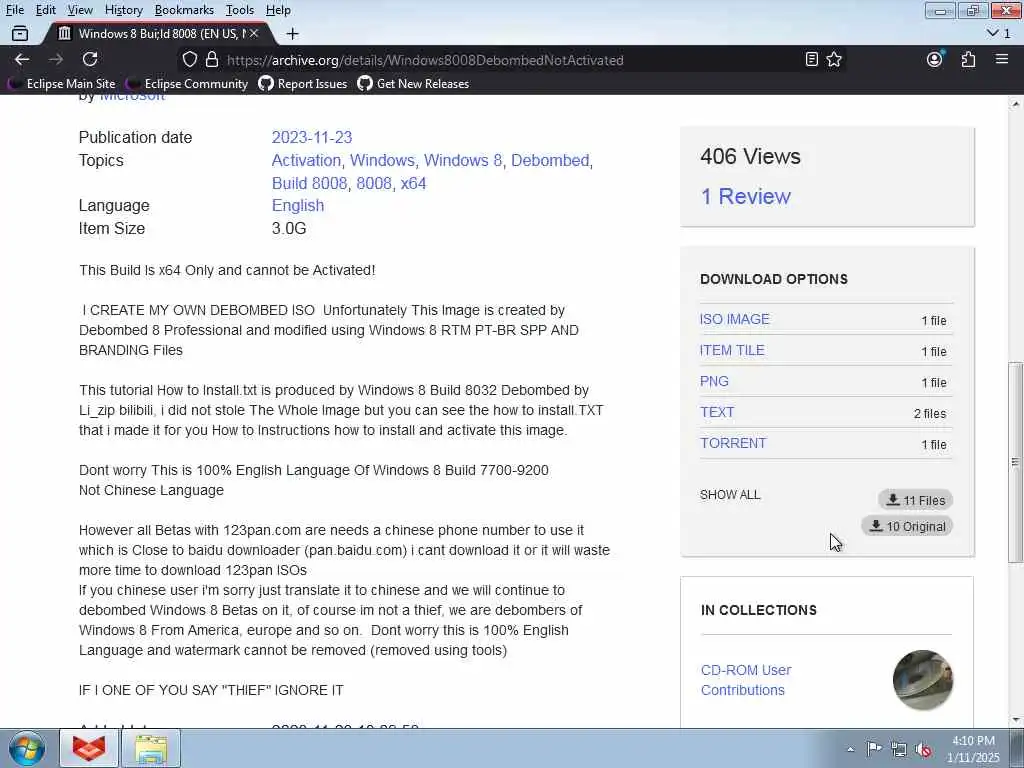Viewport: 1024px width, 768px height.
Task: Expand the TEXT download option
Action: pyautogui.click(x=717, y=412)
